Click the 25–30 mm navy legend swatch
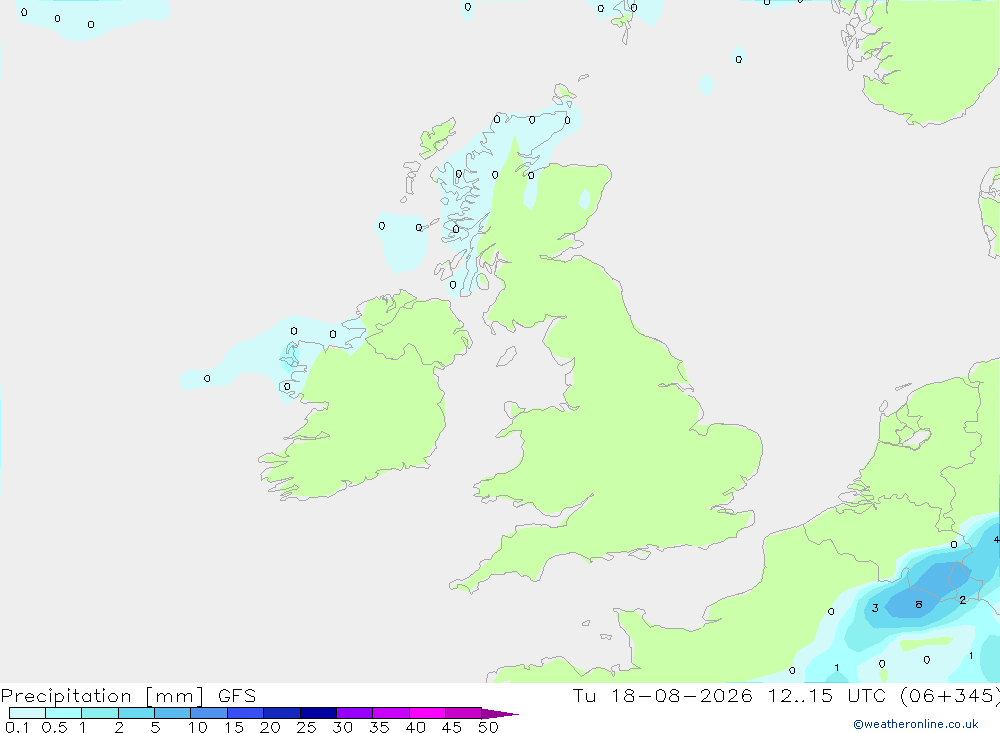Screen dimensions: 1000x733 coord(318,713)
